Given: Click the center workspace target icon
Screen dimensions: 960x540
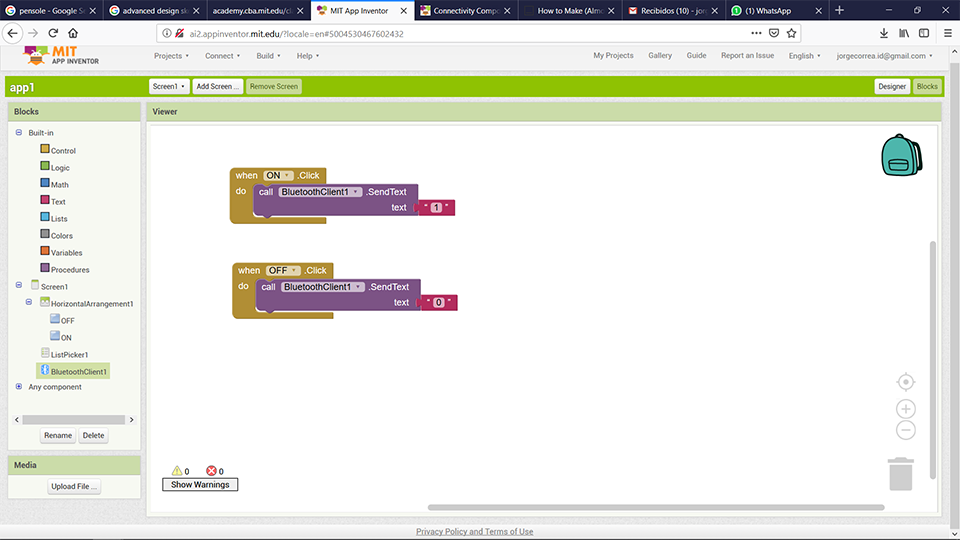Looking at the screenshot, I should (906, 382).
